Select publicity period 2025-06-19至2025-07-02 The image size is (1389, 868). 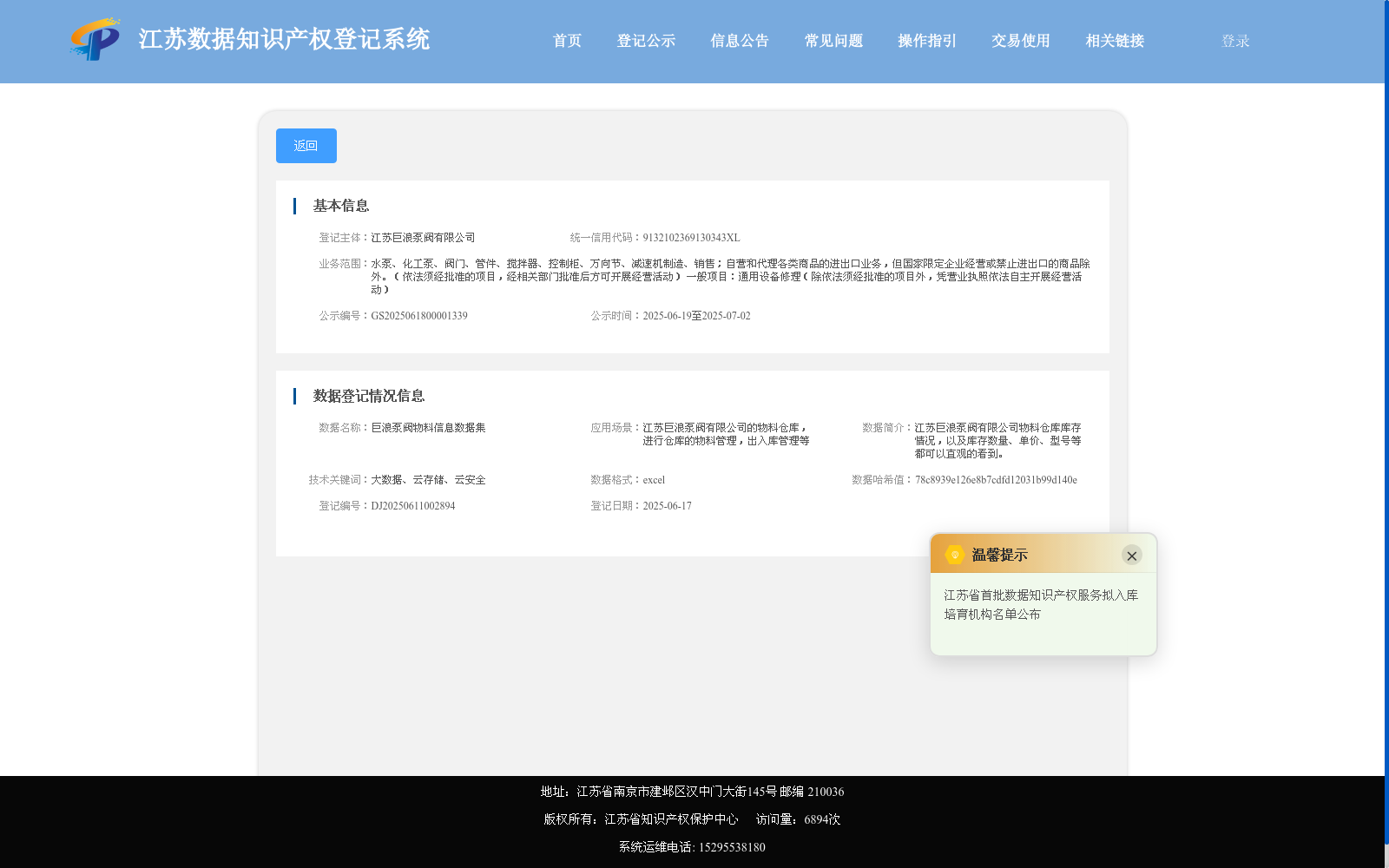[x=696, y=316]
